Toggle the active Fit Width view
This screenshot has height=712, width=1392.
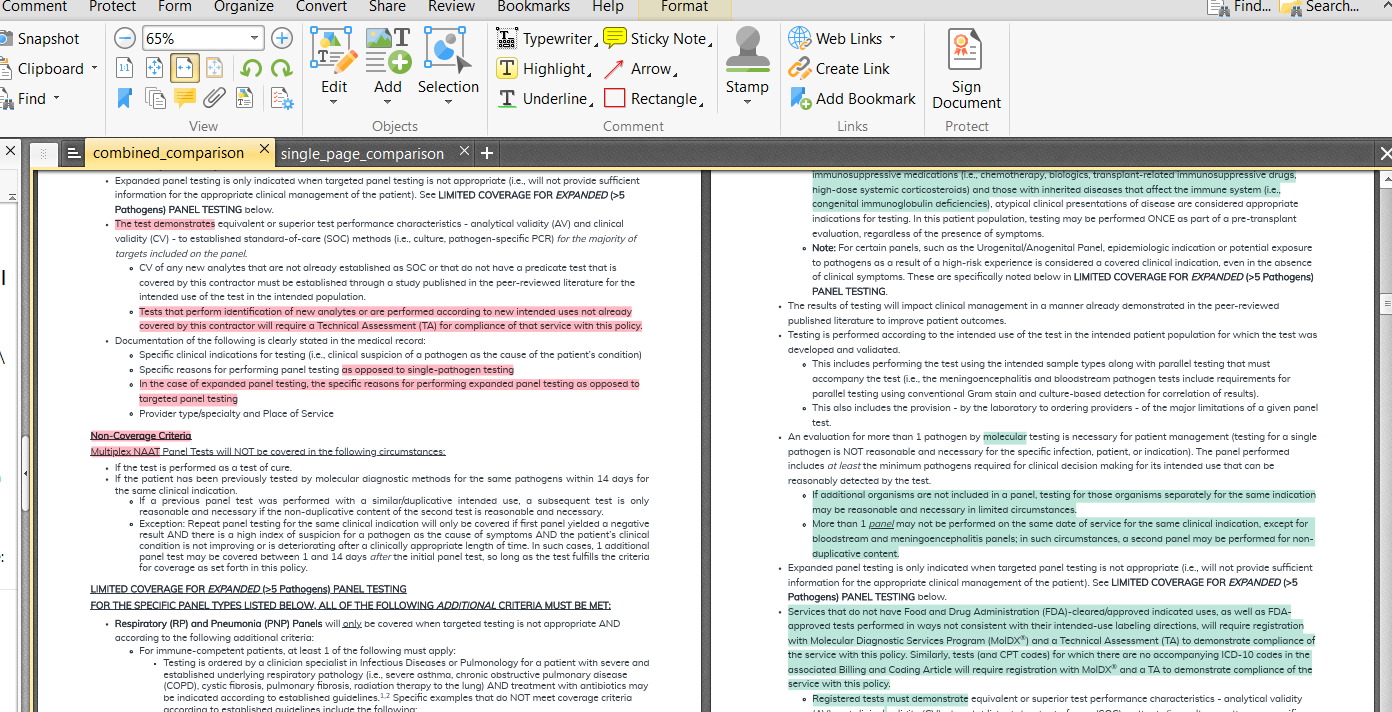pos(185,68)
